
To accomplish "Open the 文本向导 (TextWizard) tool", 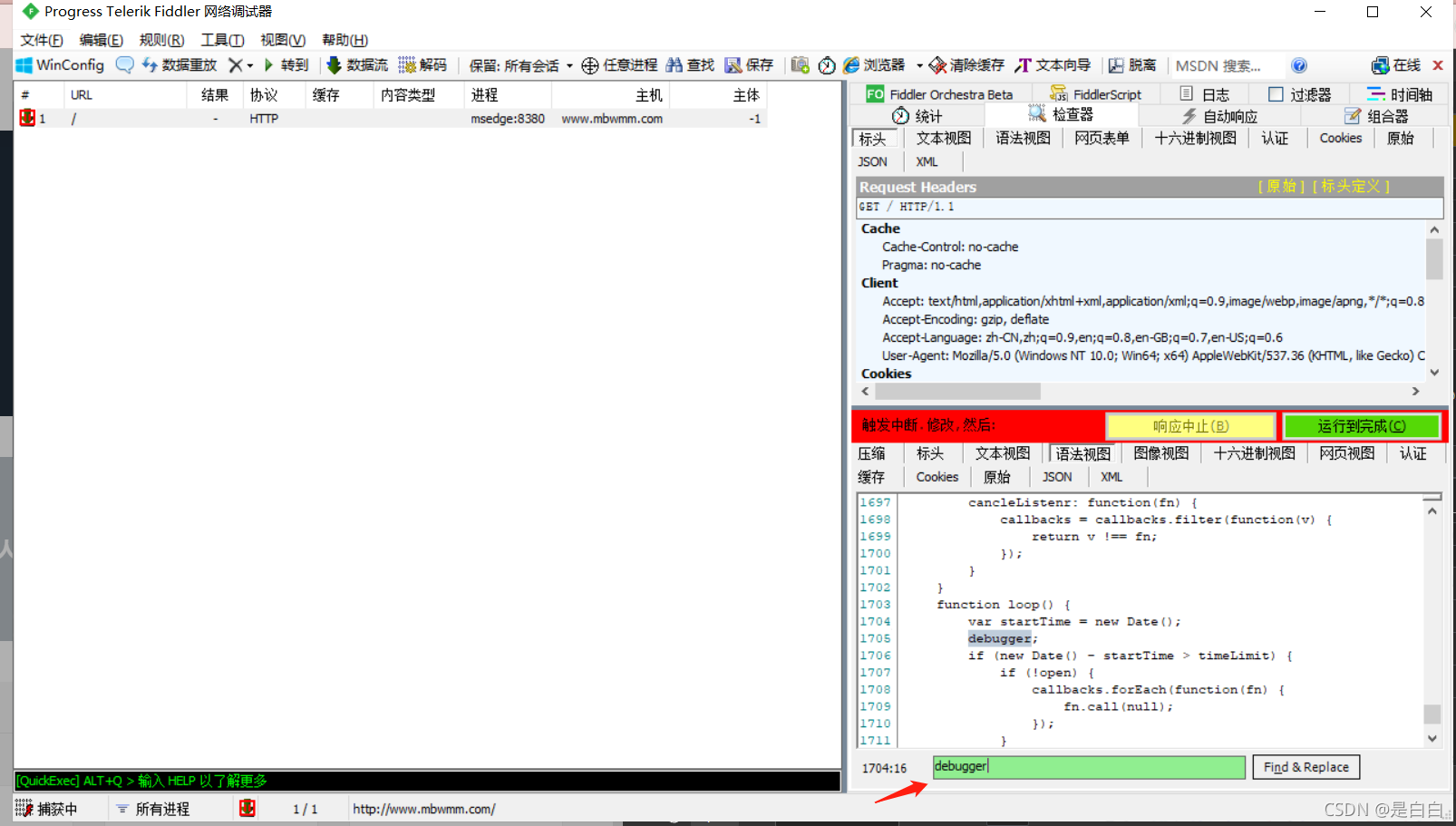I will point(1053,65).
